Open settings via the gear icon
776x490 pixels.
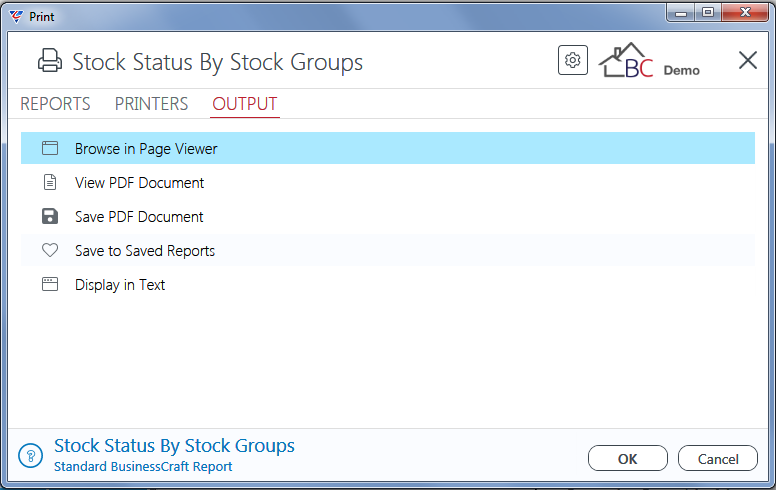573,60
